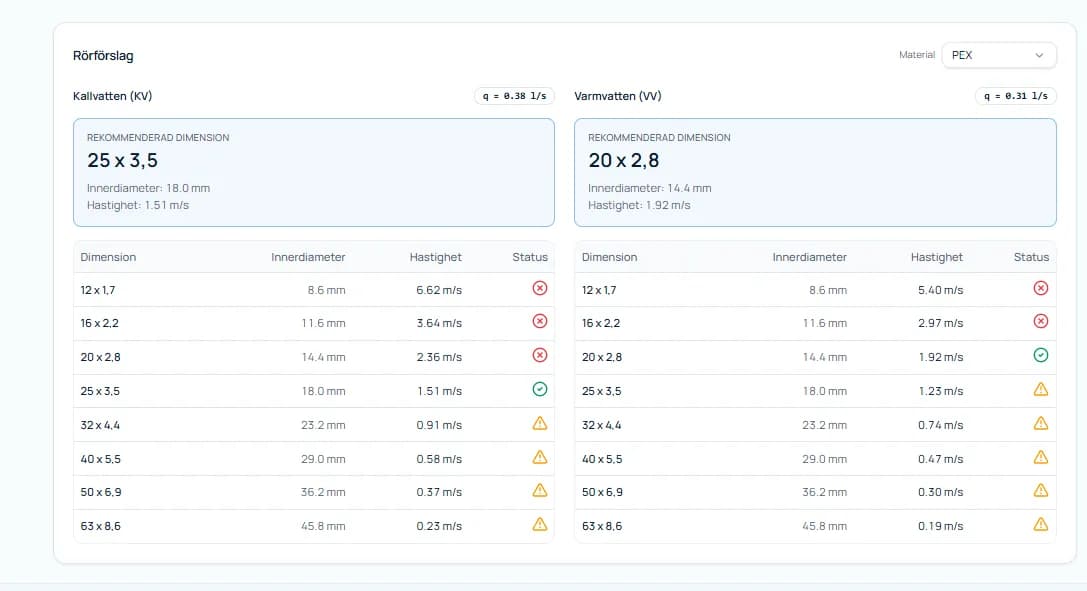The width and height of the screenshot is (1087, 591).
Task: Click warning status icon for Varmvatten 50 x 6,9
Action: [1041, 491]
